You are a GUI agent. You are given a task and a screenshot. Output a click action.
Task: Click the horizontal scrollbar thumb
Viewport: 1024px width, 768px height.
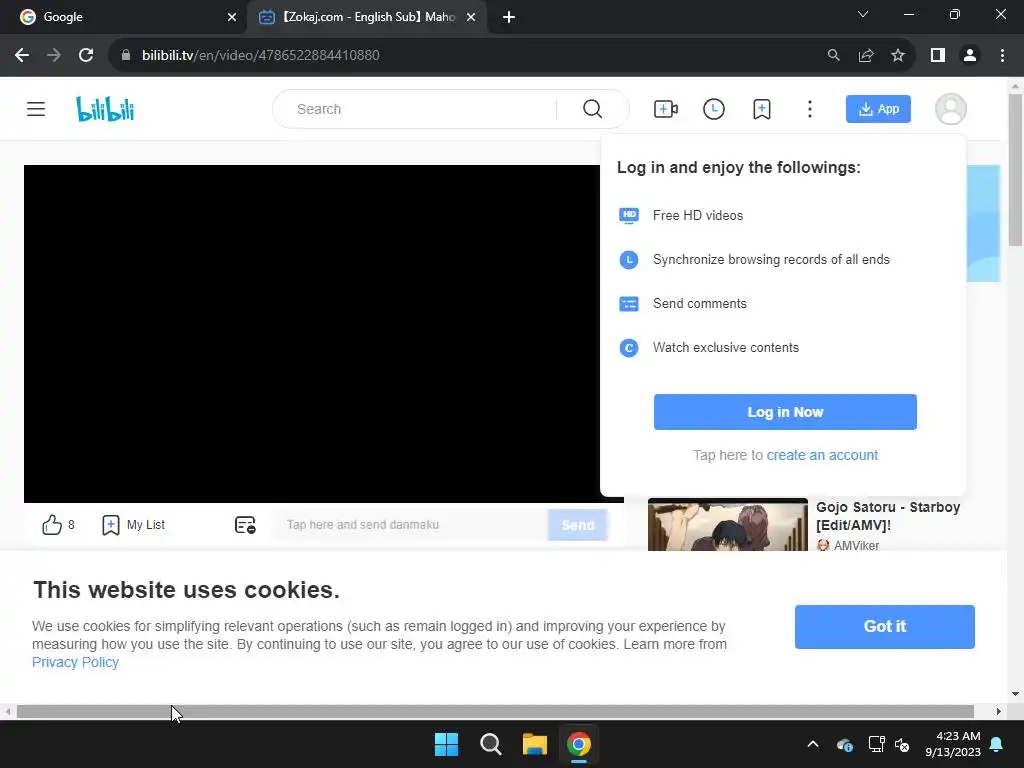pyautogui.click(x=495, y=711)
